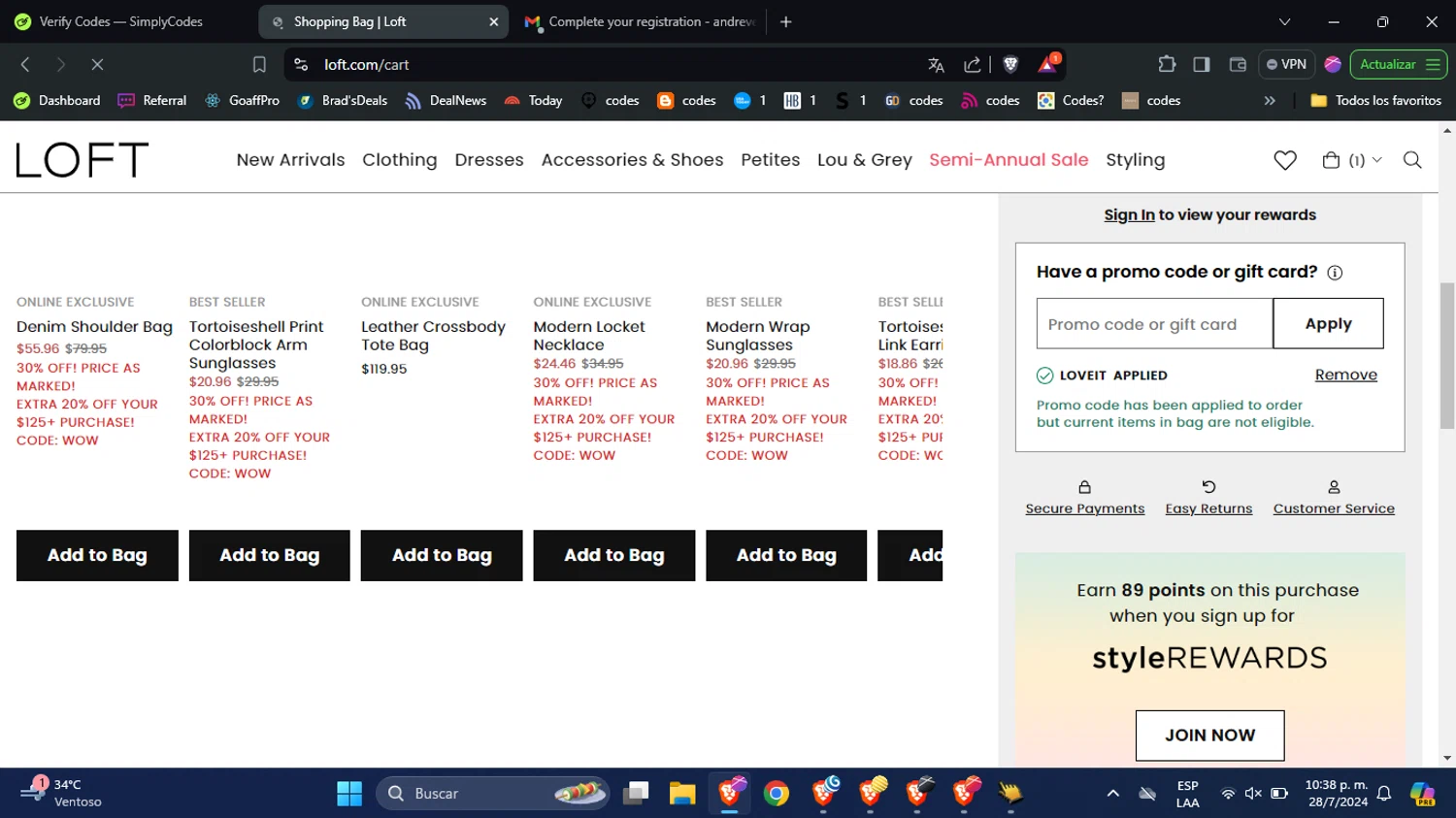Open the Styling menu

point(1135,160)
